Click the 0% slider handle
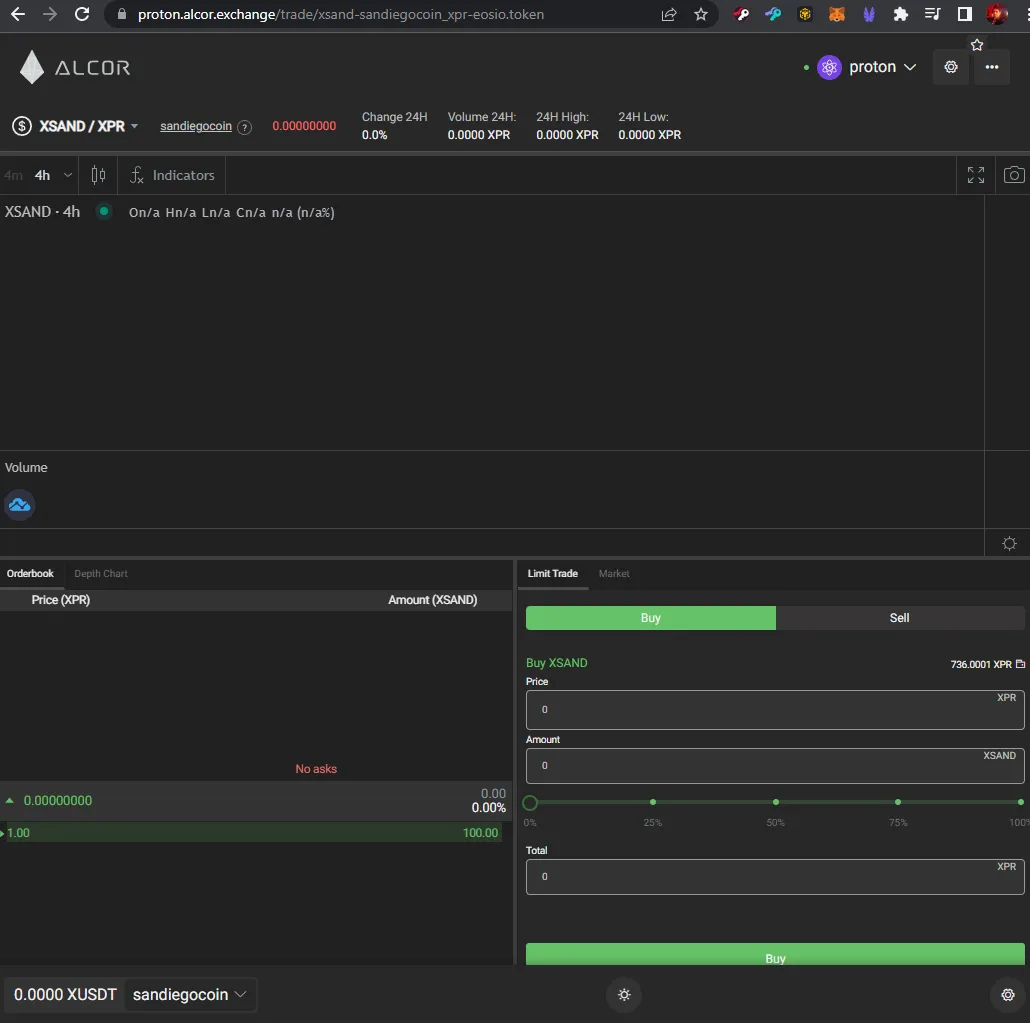1030x1023 pixels. (530, 802)
